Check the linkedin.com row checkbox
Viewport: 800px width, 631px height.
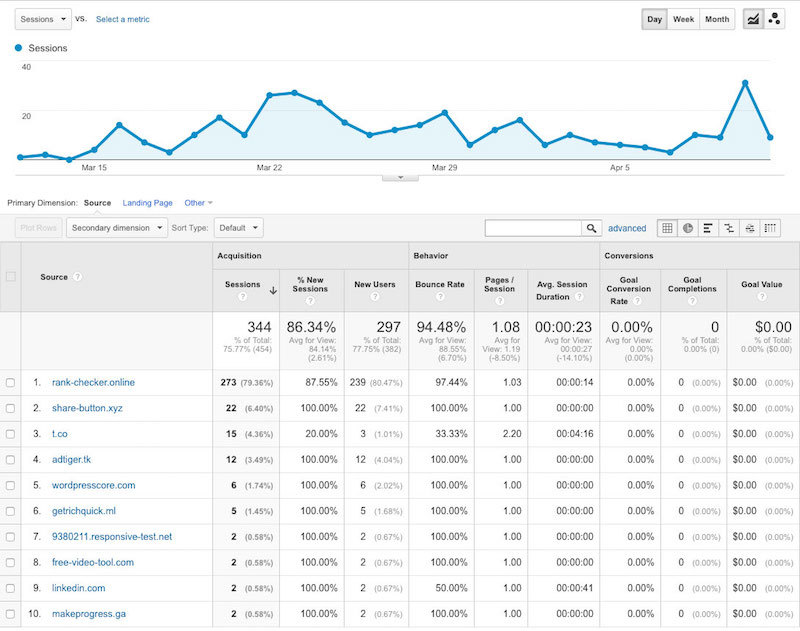coord(10,588)
